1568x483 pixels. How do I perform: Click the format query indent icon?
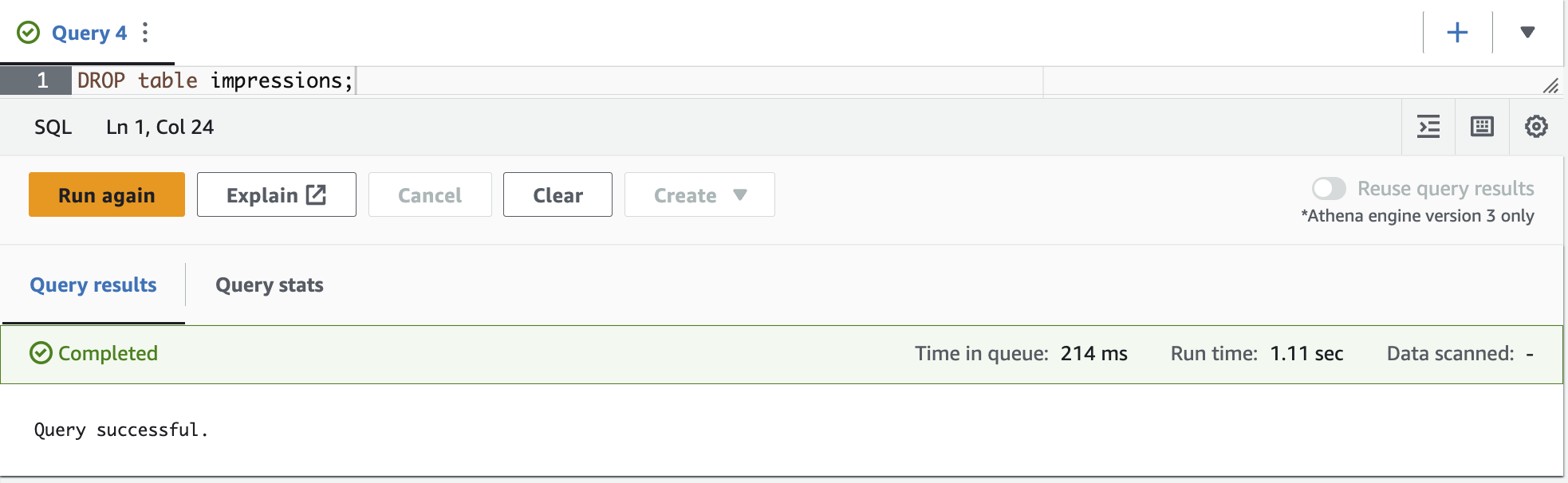(1428, 127)
